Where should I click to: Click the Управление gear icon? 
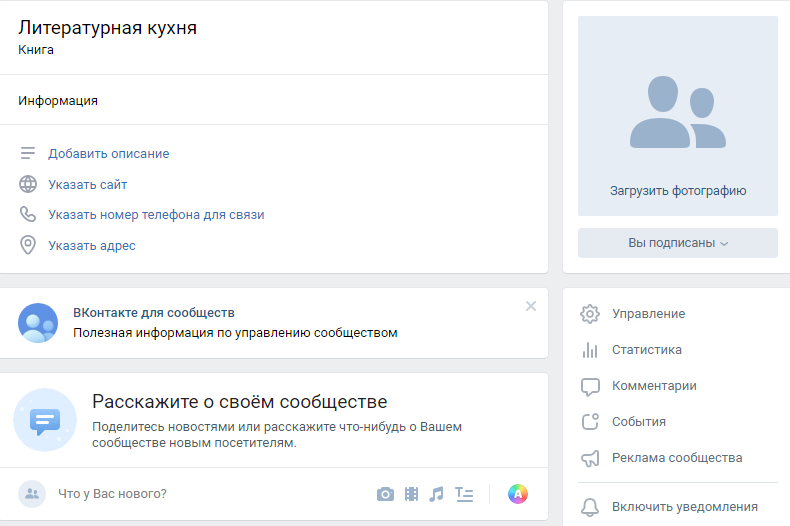(590, 314)
